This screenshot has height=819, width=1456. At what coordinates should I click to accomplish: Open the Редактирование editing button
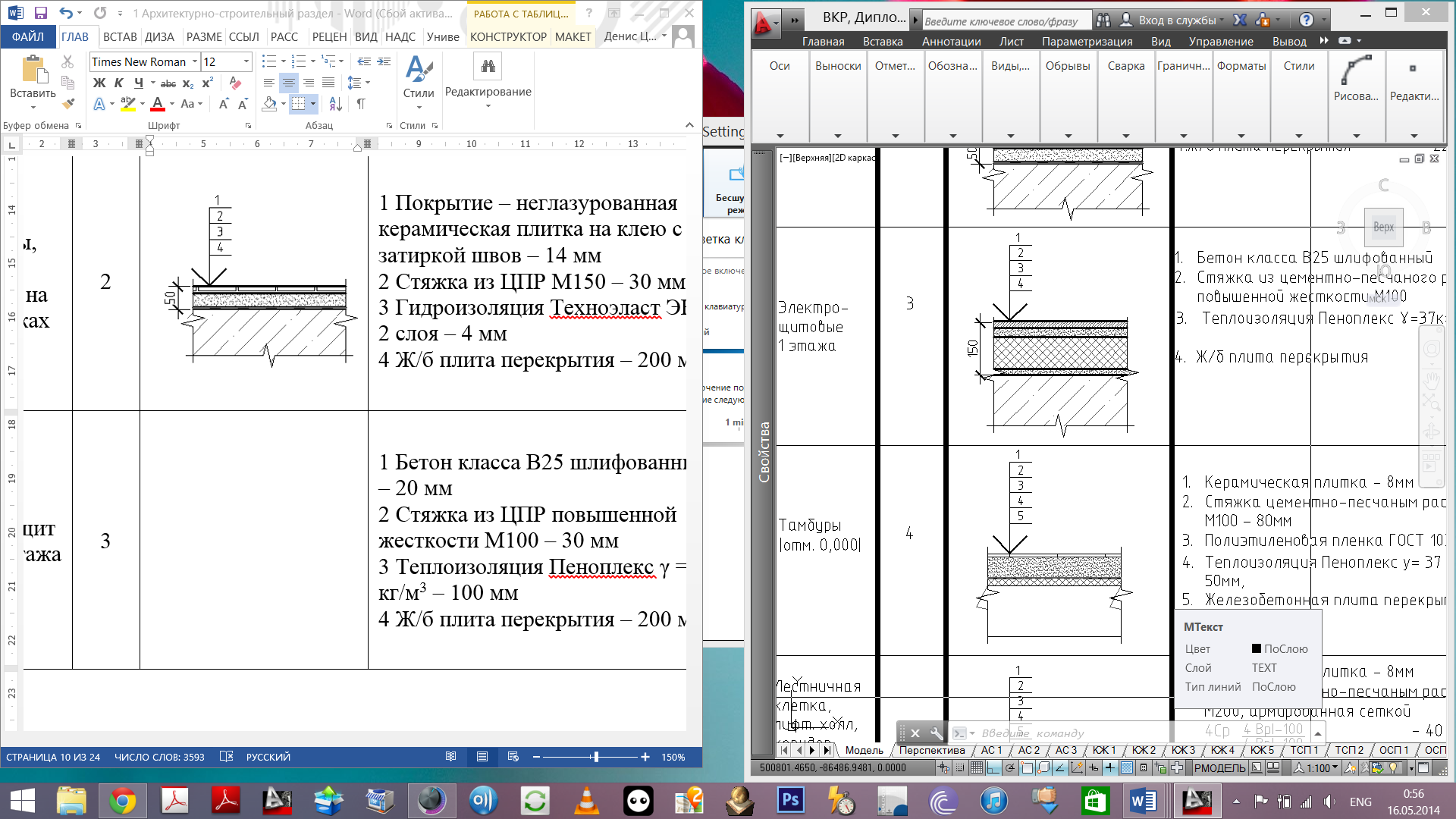pos(488,76)
